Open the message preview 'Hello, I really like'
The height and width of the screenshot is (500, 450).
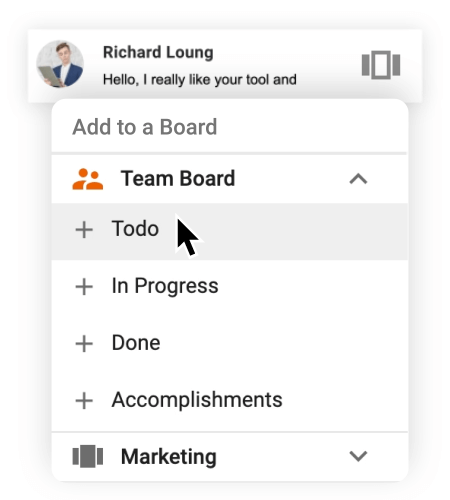[x=200, y=80]
